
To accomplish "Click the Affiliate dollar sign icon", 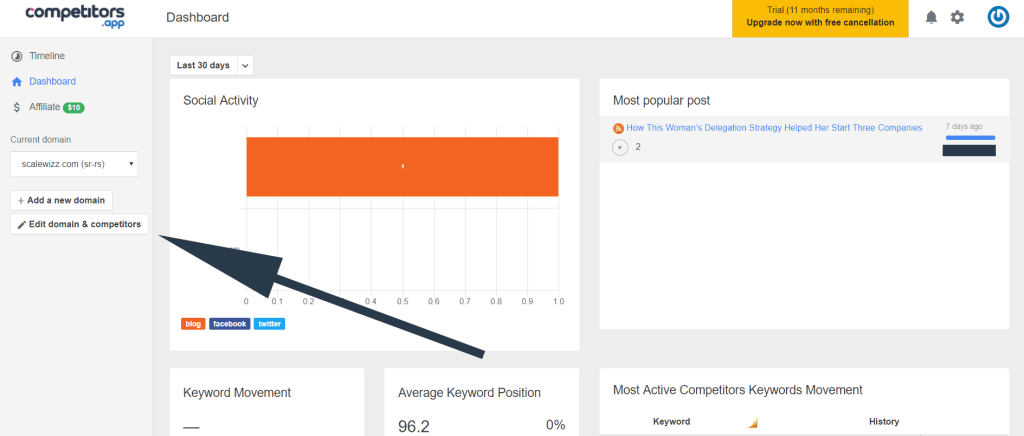I will click(17, 107).
